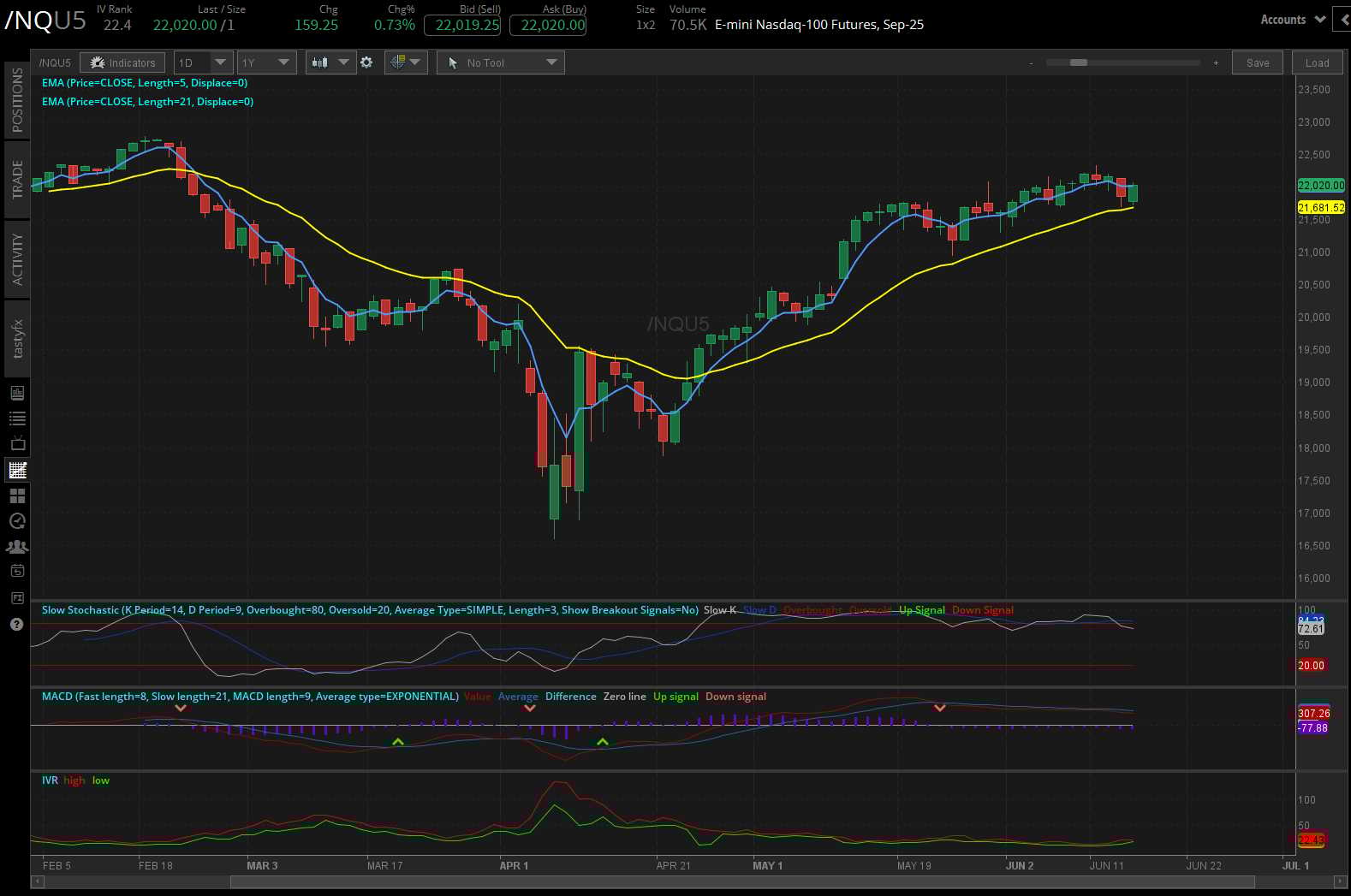
Task: Click the APR 1 date axis label
Action: pyautogui.click(x=514, y=866)
